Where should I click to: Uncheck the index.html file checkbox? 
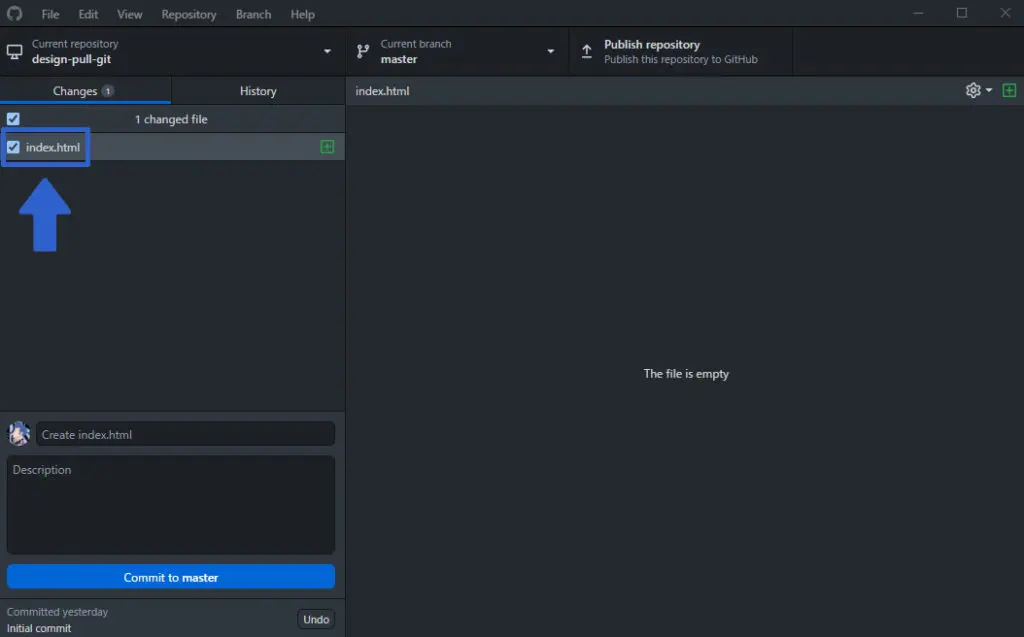click(13, 146)
